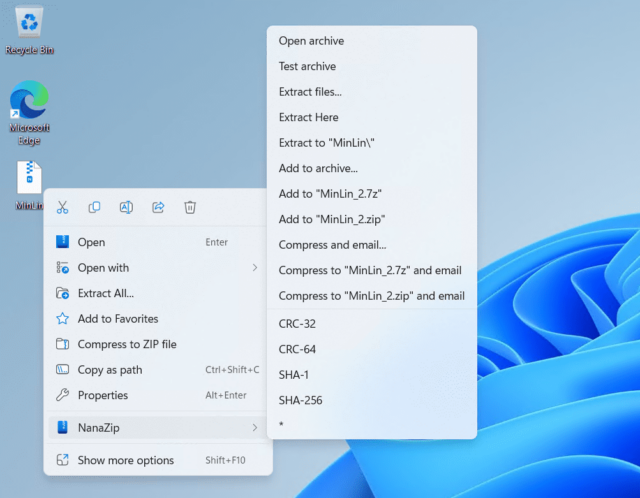
Task: Click the Rename icon in context menu
Action: click(126, 207)
